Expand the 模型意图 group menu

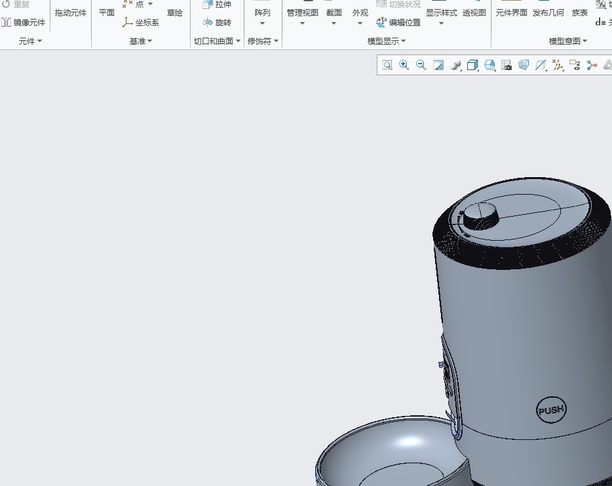point(568,41)
